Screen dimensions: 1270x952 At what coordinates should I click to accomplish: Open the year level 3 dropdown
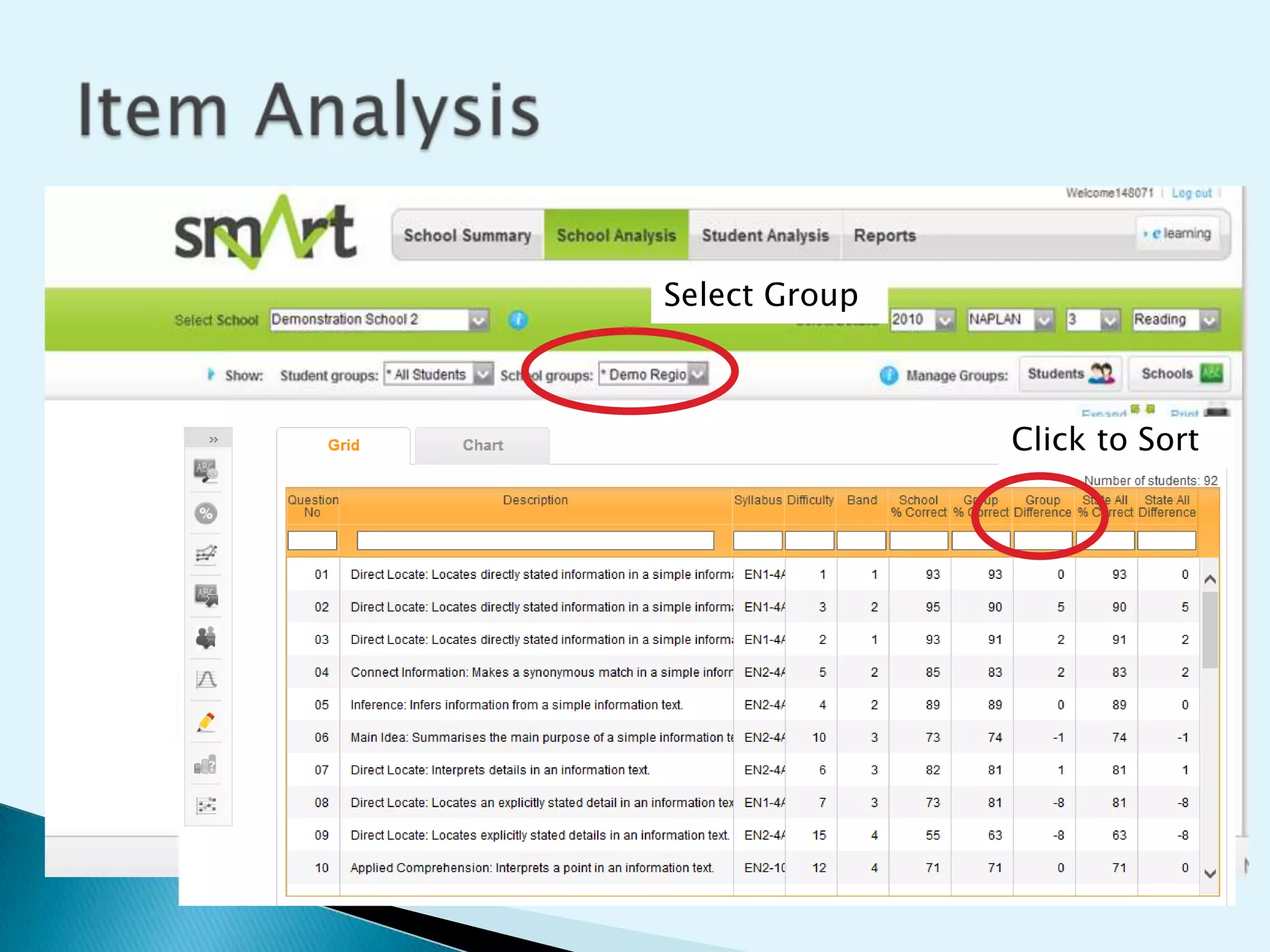1093,320
